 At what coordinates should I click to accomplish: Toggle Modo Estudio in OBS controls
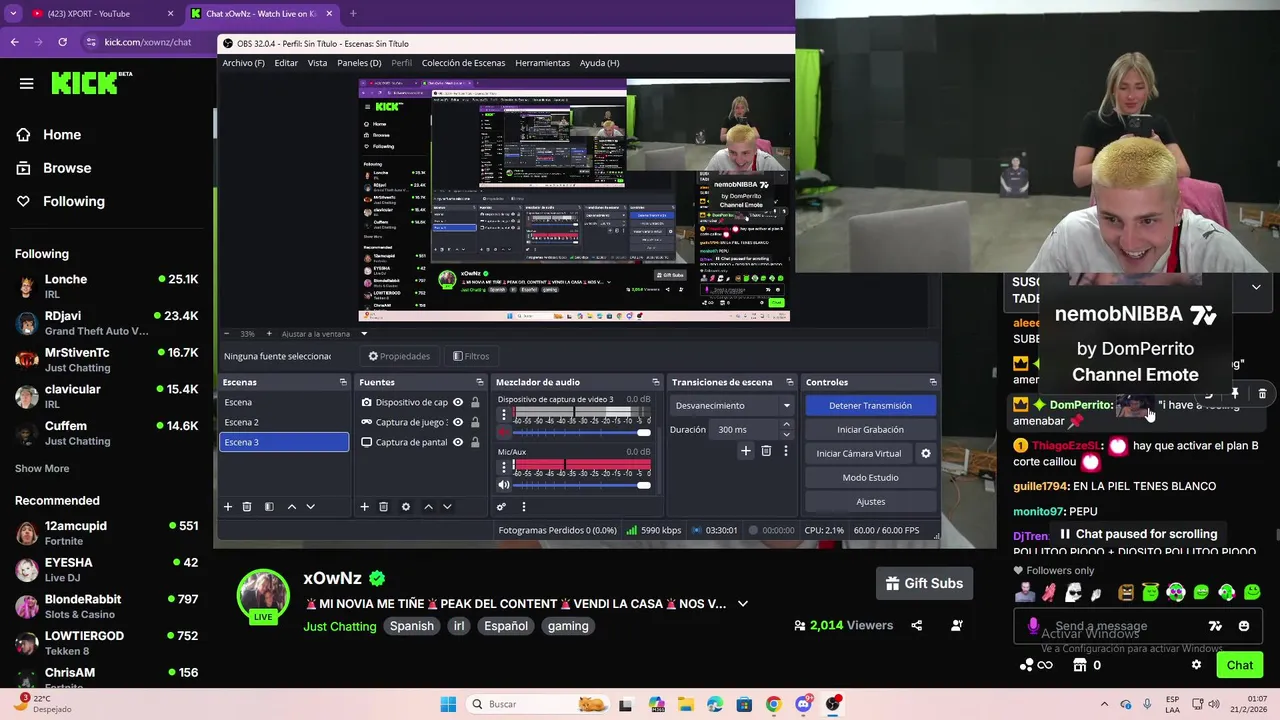870,477
